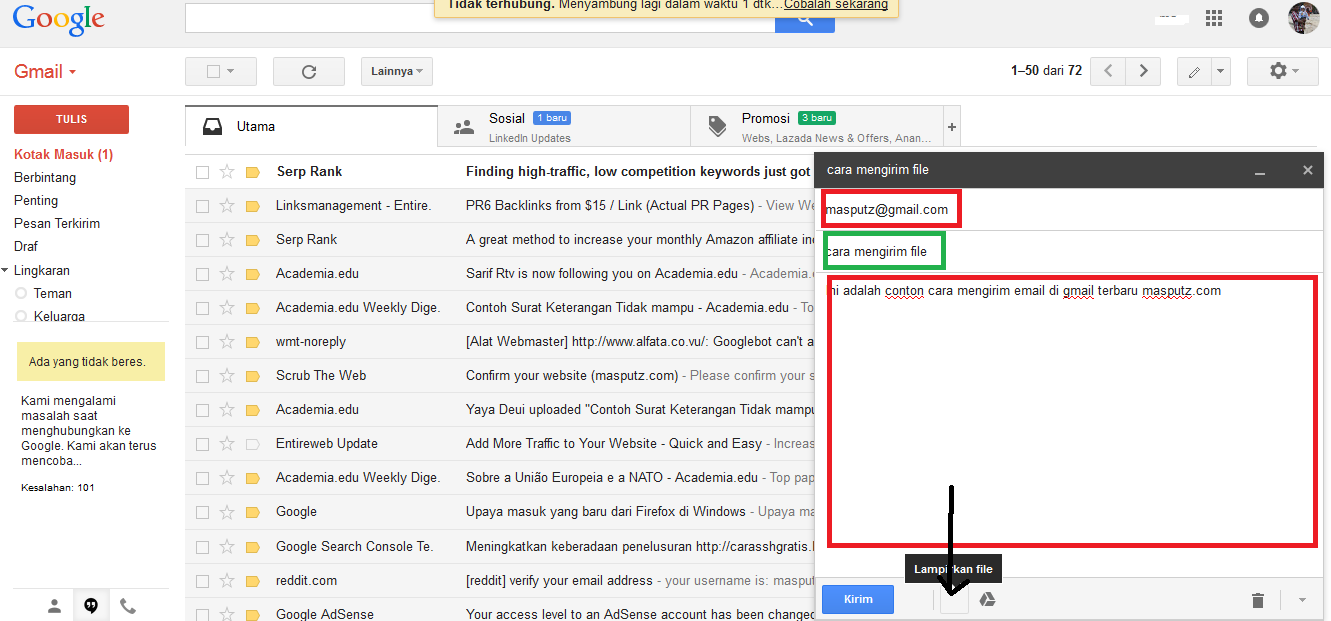The image size is (1331, 621).
Task: Open the Lainnya dropdown menu
Action: (397, 71)
